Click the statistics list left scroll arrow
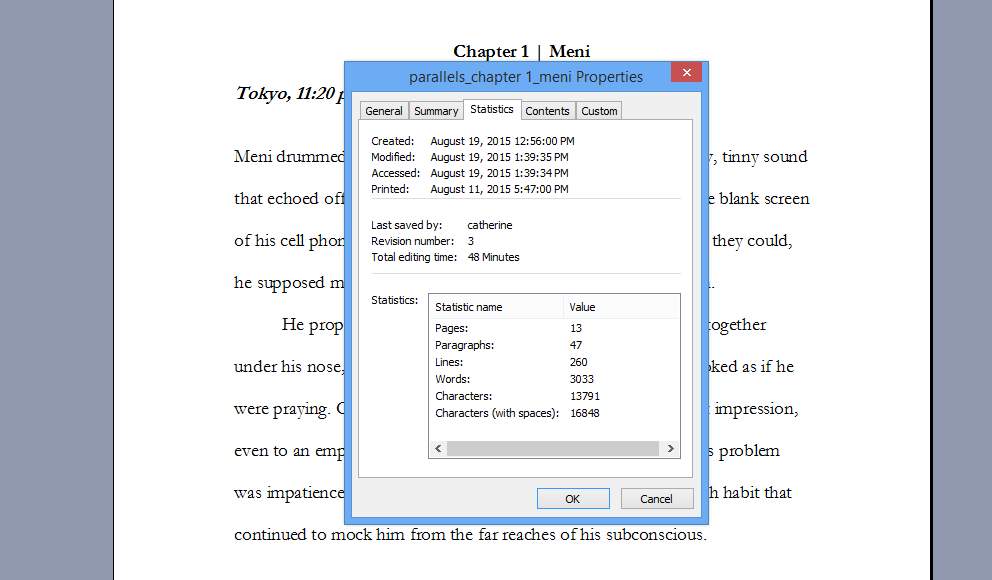This screenshot has height=580, width=992. 438,449
